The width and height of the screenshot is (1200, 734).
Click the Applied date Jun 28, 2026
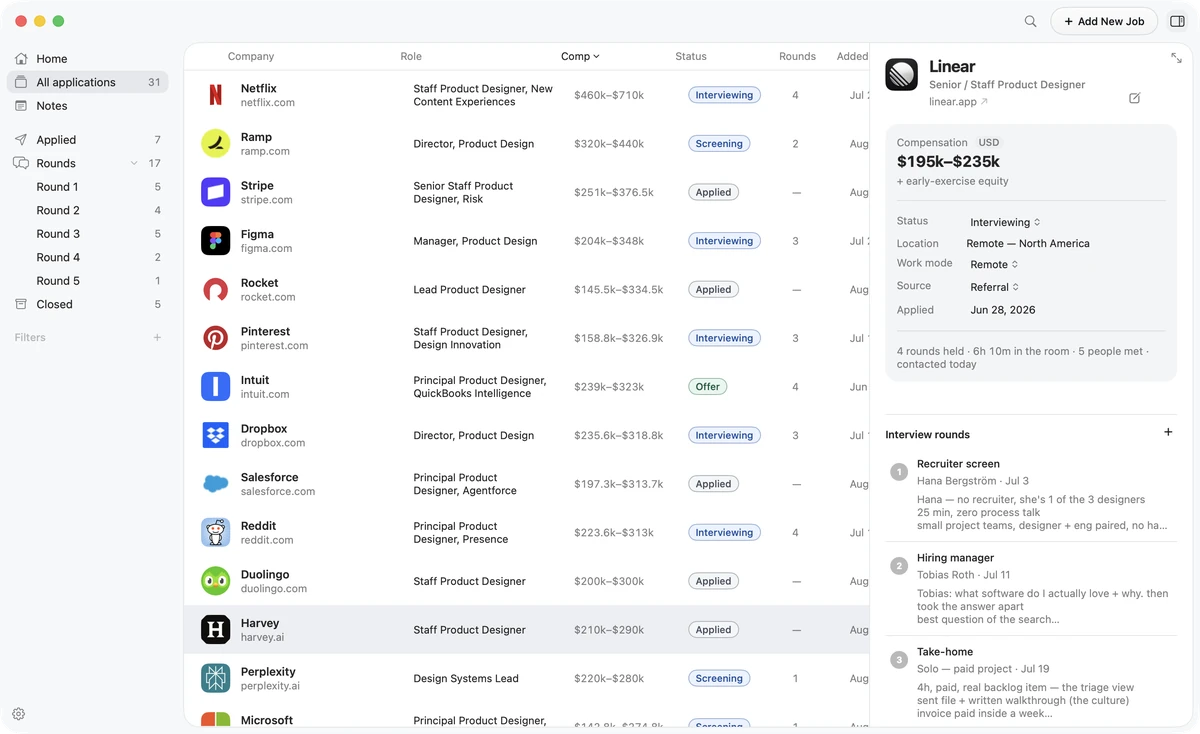point(1003,310)
